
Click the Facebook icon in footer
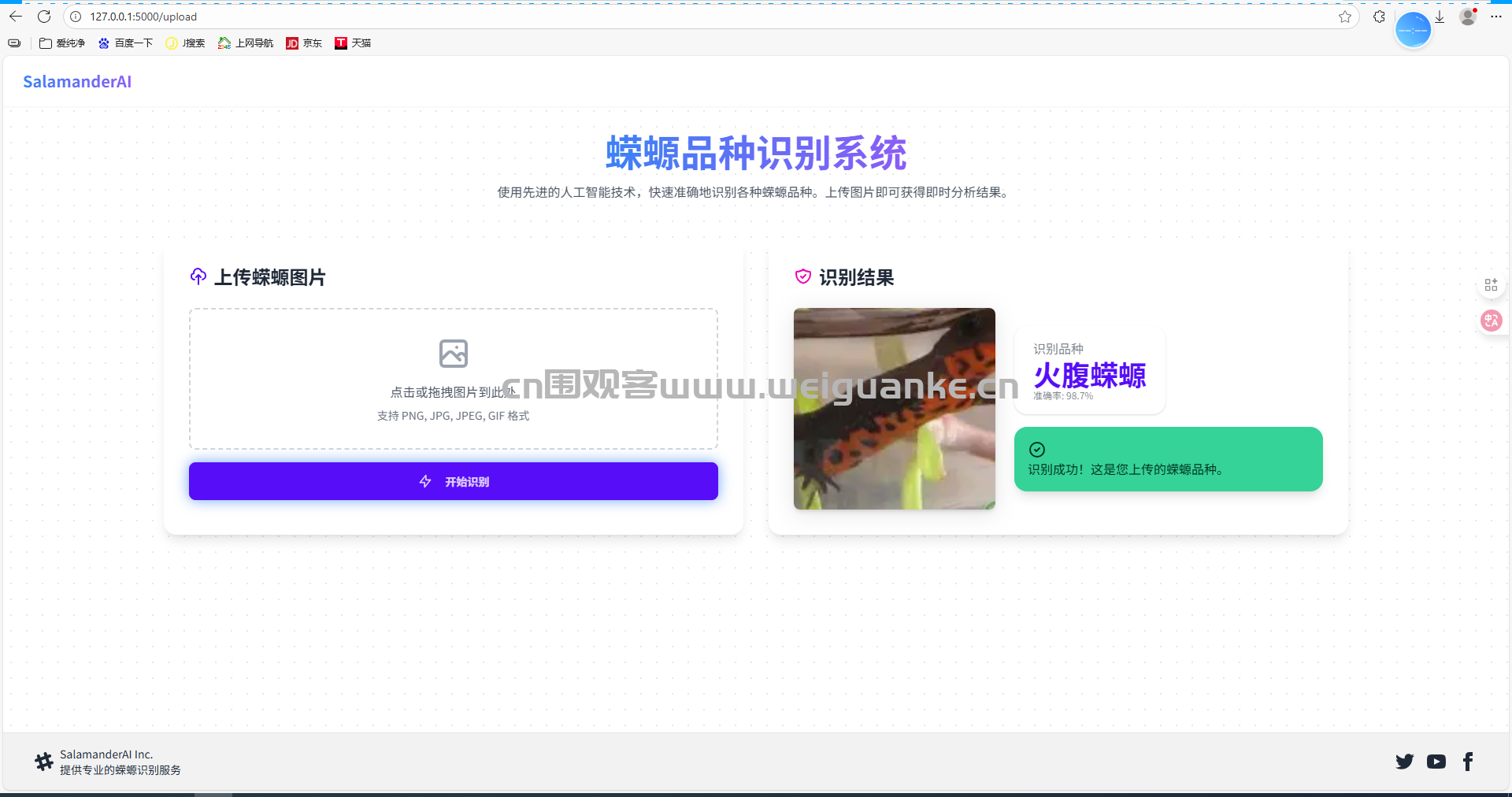[1468, 762]
